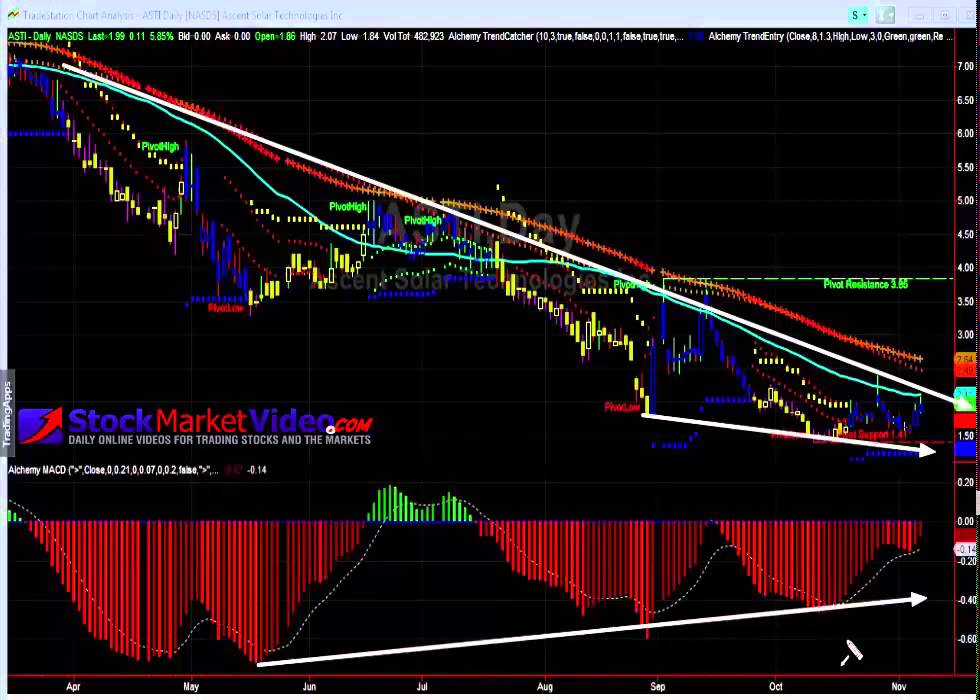Screen dimensions: 980x700
Task: Click the blue price marker below 1.50
Action: tap(965, 449)
